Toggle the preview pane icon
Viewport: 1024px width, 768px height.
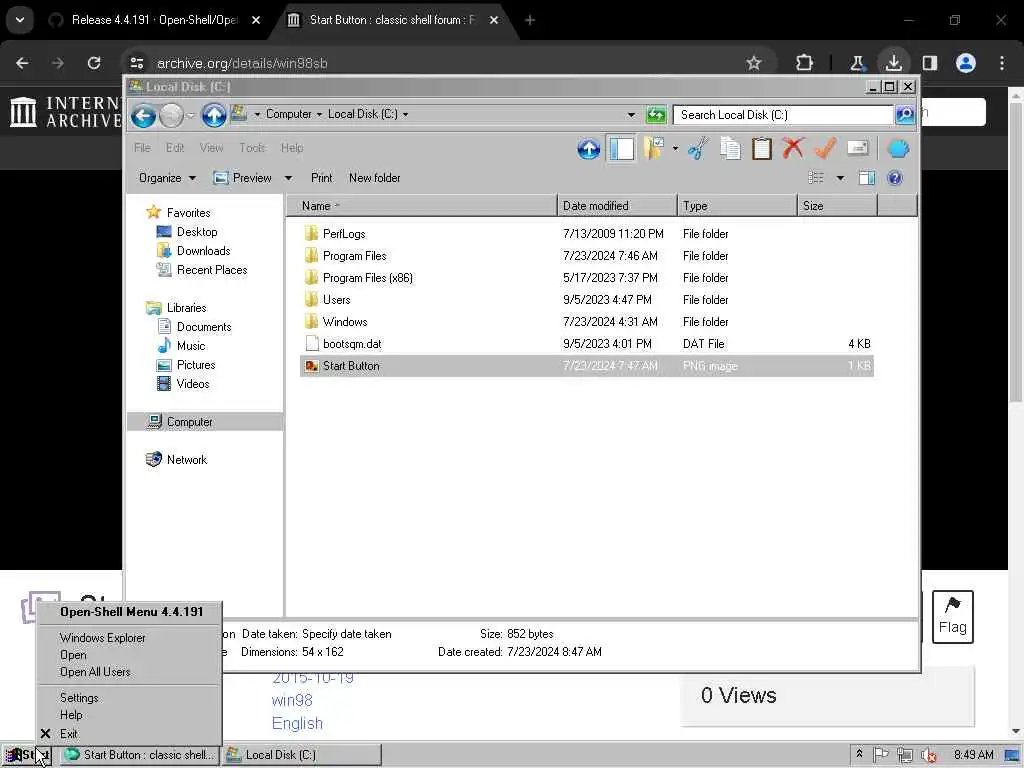pyautogui.click(x=867, y=178)
